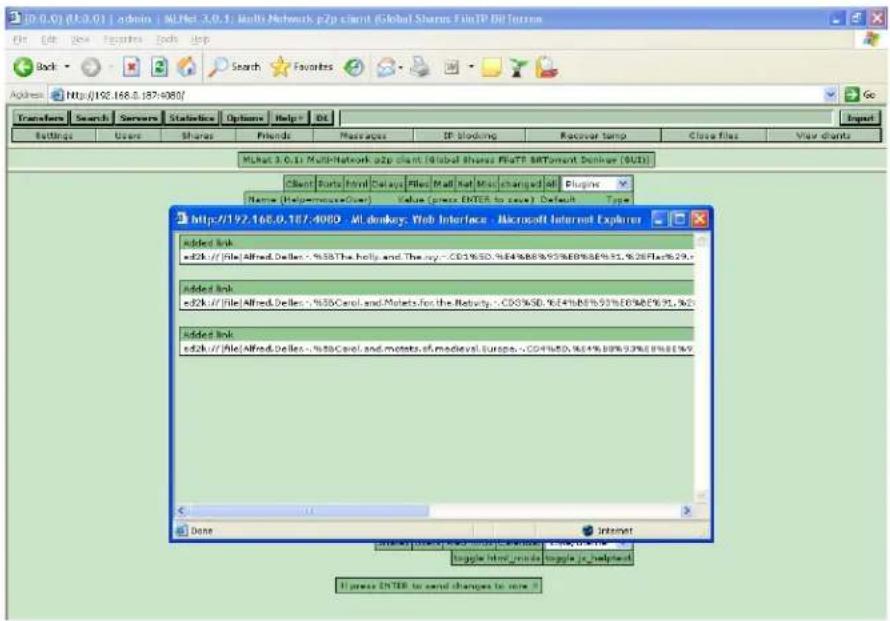890x621 pixels.
Task: Open the File menu
Action: point(20,39)
